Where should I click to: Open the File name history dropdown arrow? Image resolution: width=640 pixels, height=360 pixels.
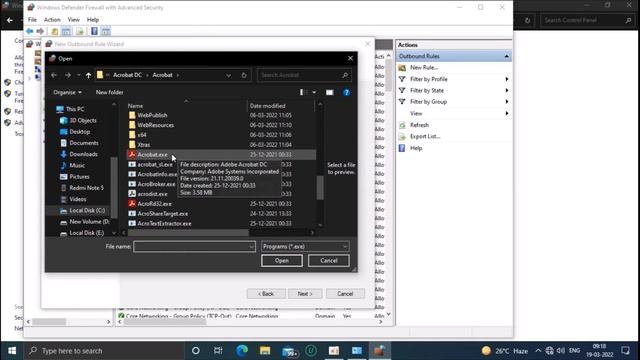[x=251, y=247]
